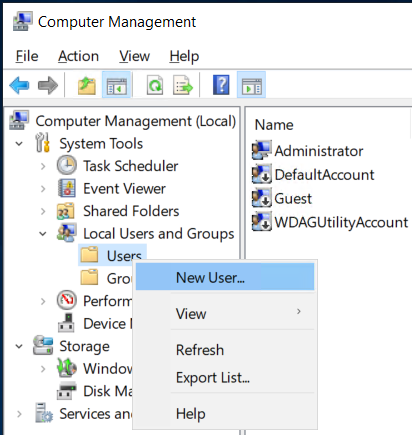Click the Local Users and Groups icon
This screenshot has height=435, width=412.
[x=67, y=233]
